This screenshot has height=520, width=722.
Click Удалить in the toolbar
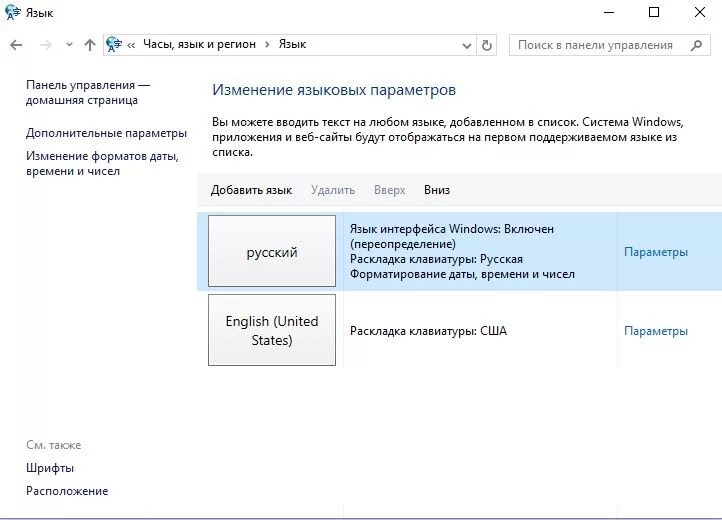pos(333,190)
